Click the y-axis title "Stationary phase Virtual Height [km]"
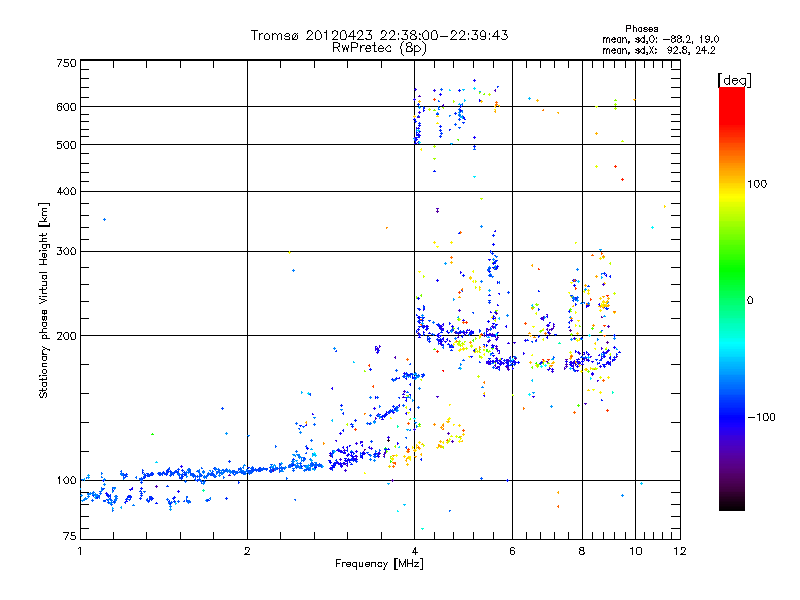Viewport: 800px width, 600px height. click(43, 300)
